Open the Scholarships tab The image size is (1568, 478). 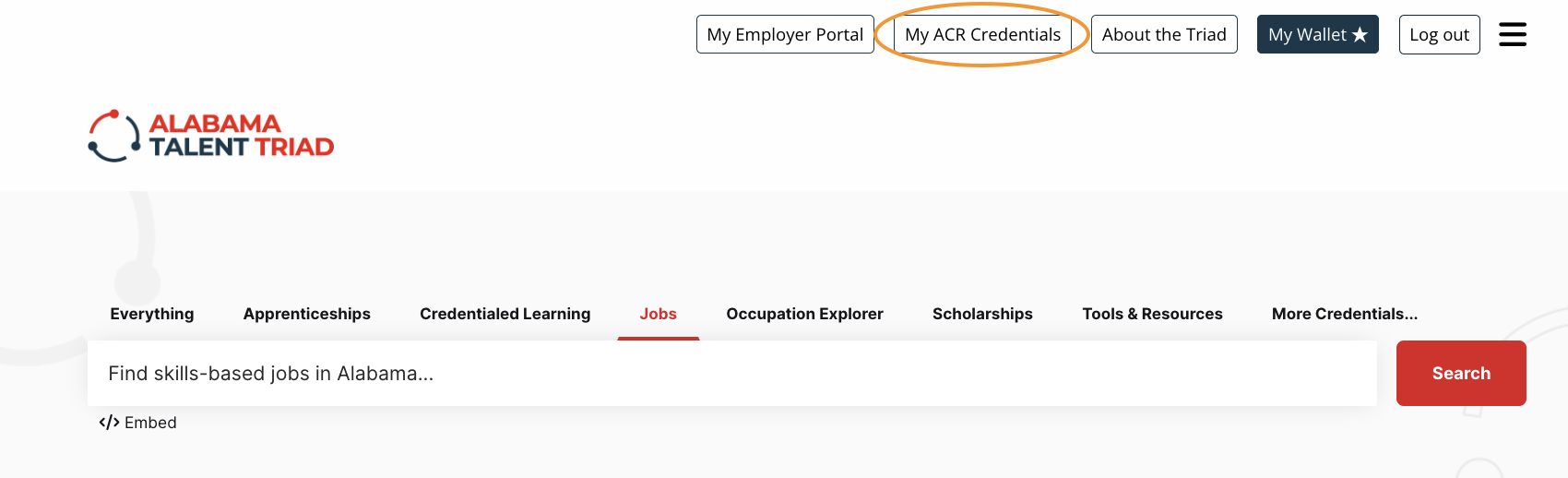pos(982,314)
